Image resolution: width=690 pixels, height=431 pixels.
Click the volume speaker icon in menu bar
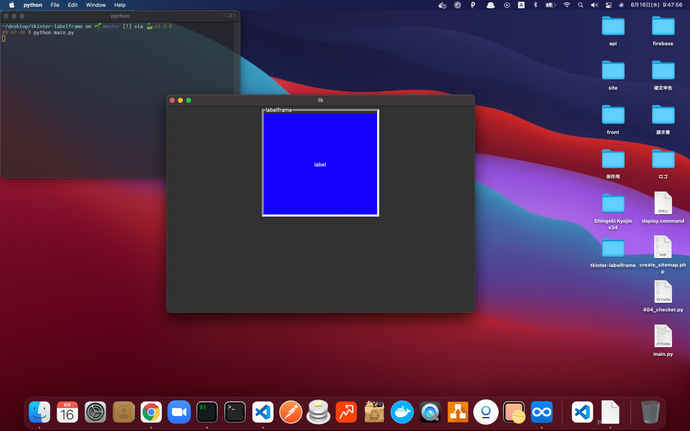594,5
